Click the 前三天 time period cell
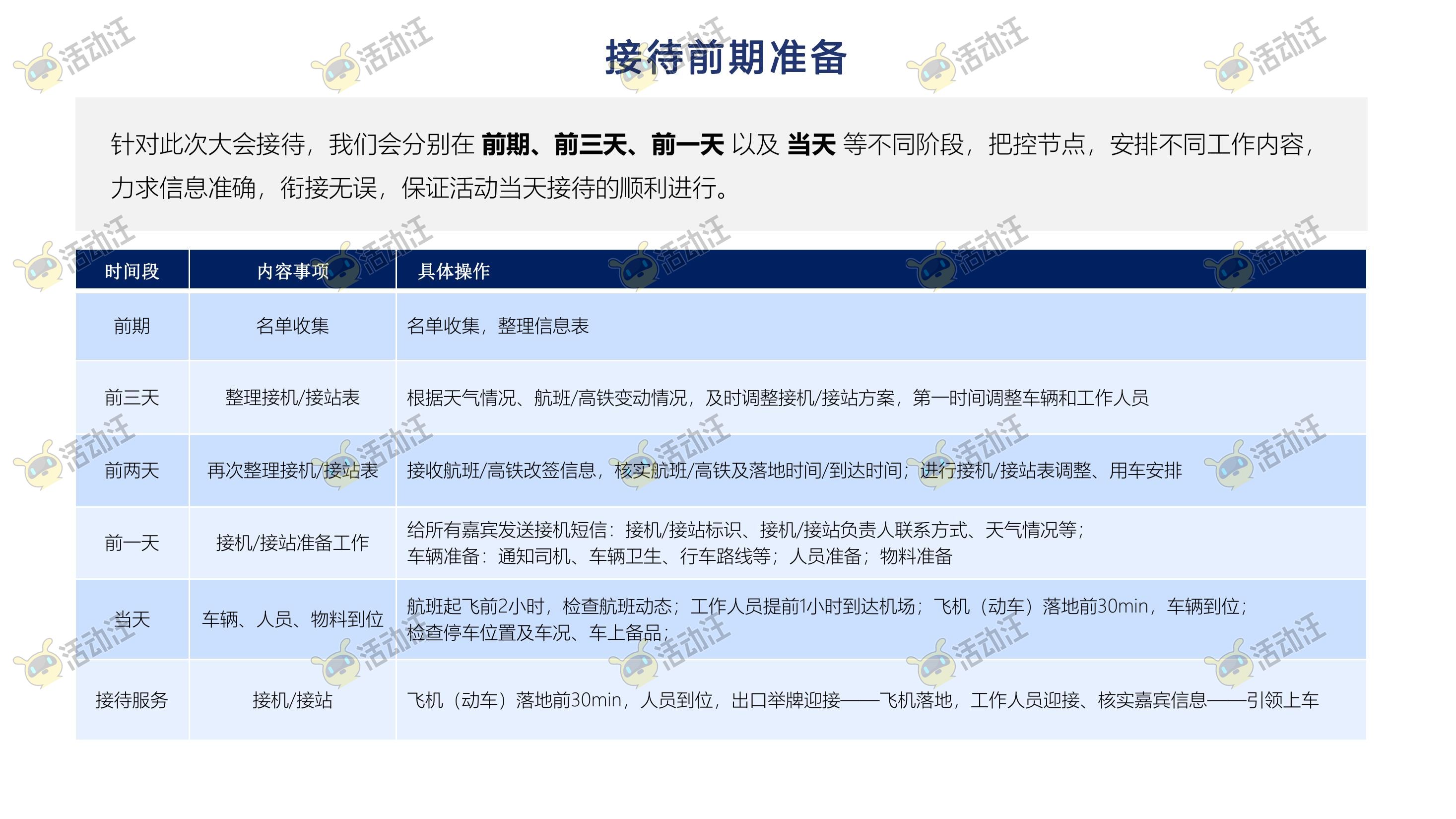The height and width of the screenshot is (819, 1456). tap(132, 398)
